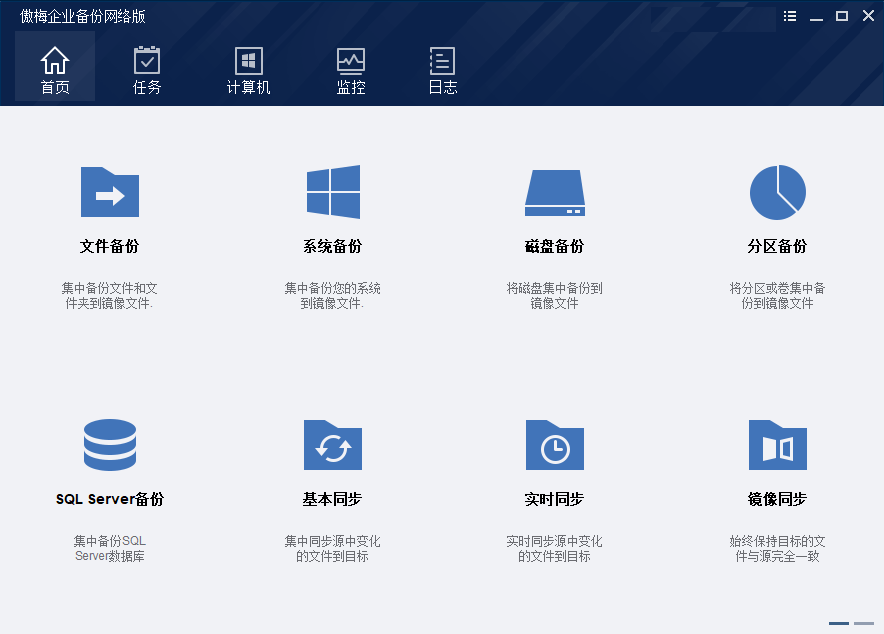Image resolution: width=884 pixels, height=634 pixels.
Task: Click the 文件备份 folder arrow icon
Action: click(110, 192)
